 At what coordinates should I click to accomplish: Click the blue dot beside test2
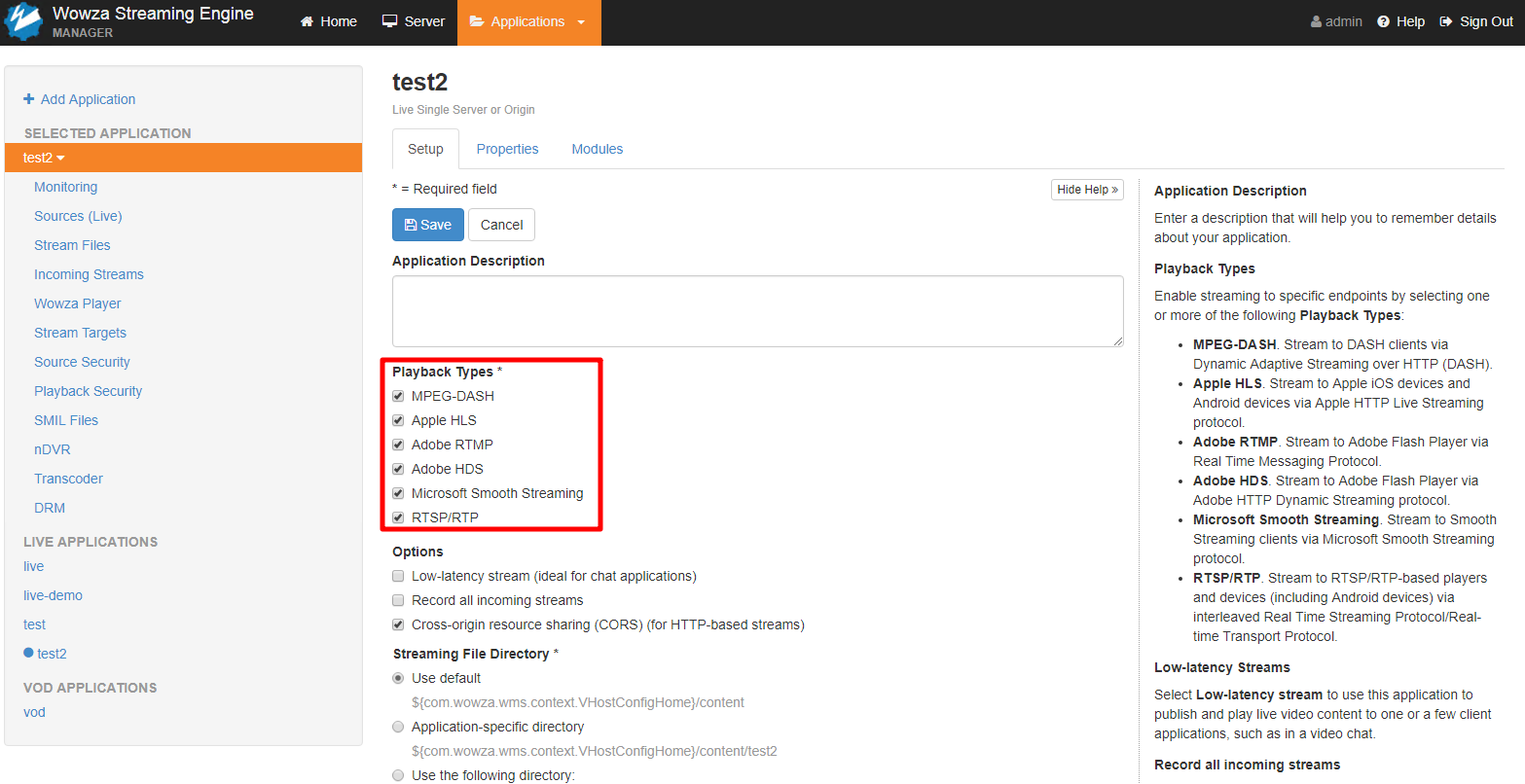pos(28,654)
